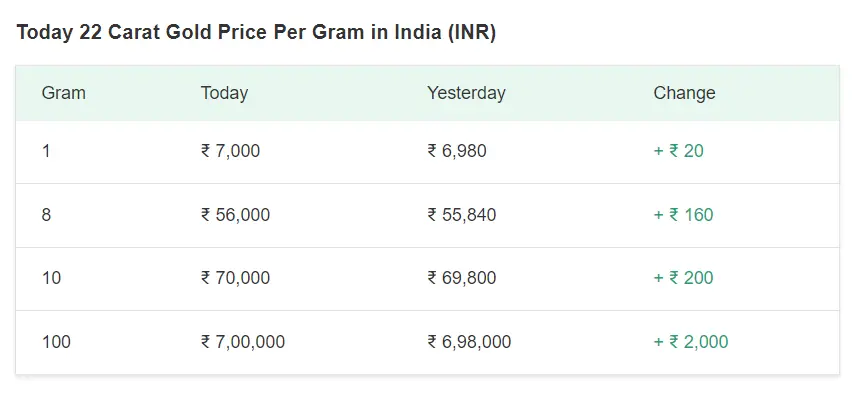Click the + ₹ 200 change value
This screenshot has height=395, width=854.
click(x=684, y=278)
